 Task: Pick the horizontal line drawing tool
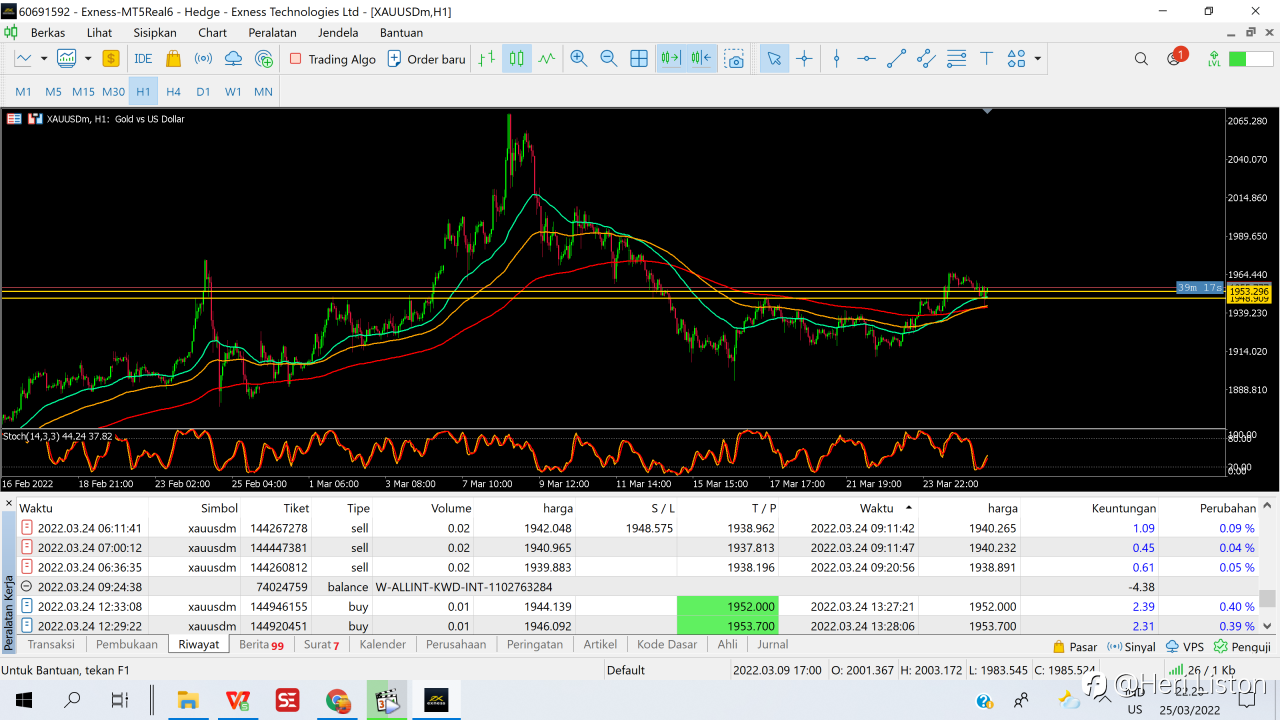[866, 59]
